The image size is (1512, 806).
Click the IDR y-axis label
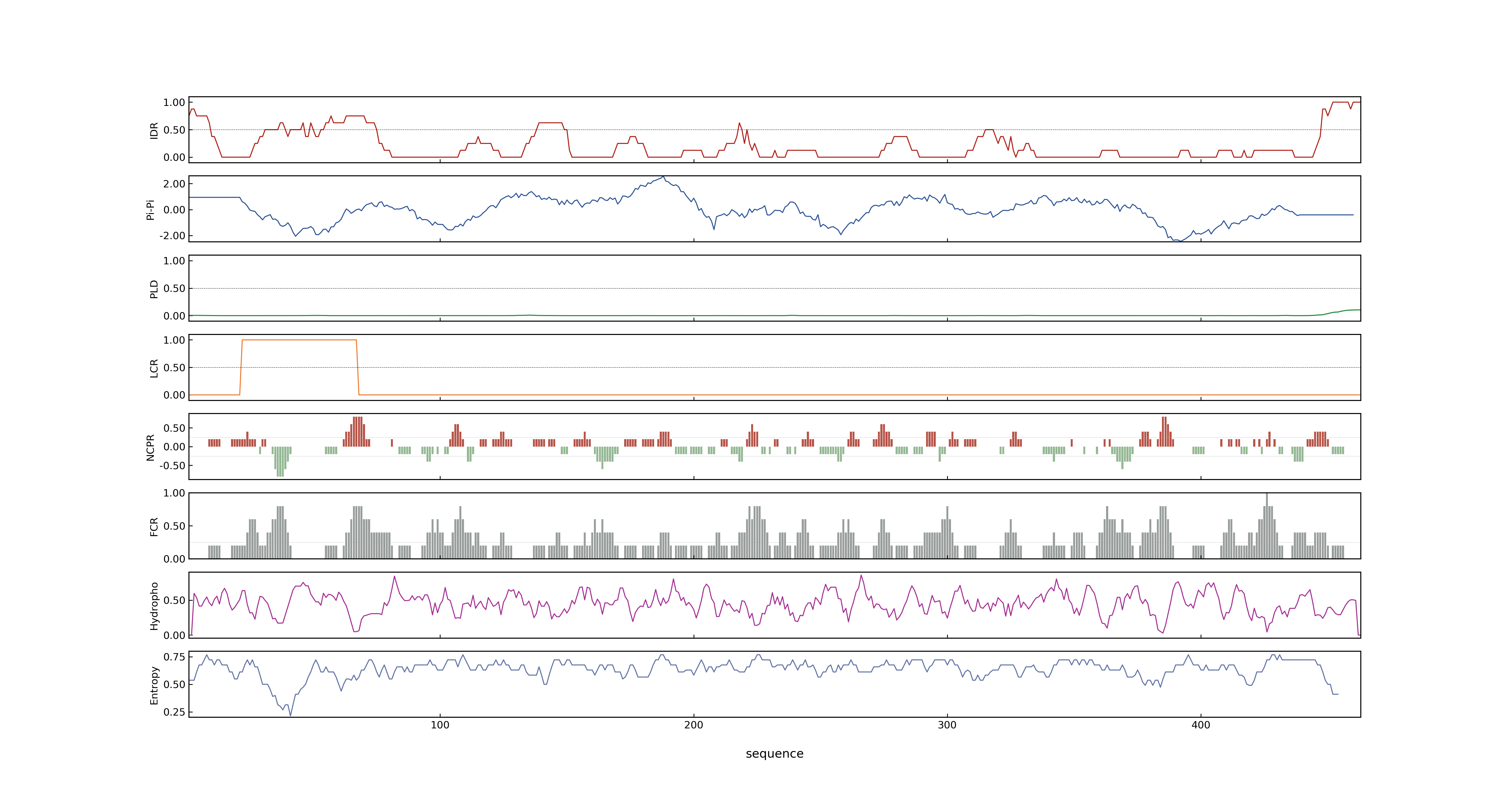coord(154,130)
